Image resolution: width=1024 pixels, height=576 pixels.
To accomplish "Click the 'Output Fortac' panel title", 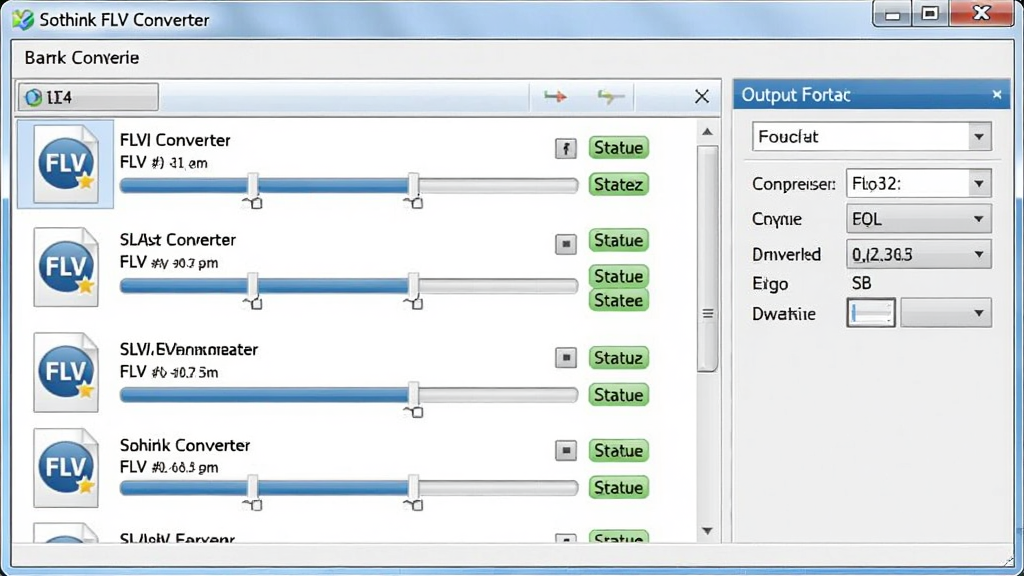I will point(796,95).
